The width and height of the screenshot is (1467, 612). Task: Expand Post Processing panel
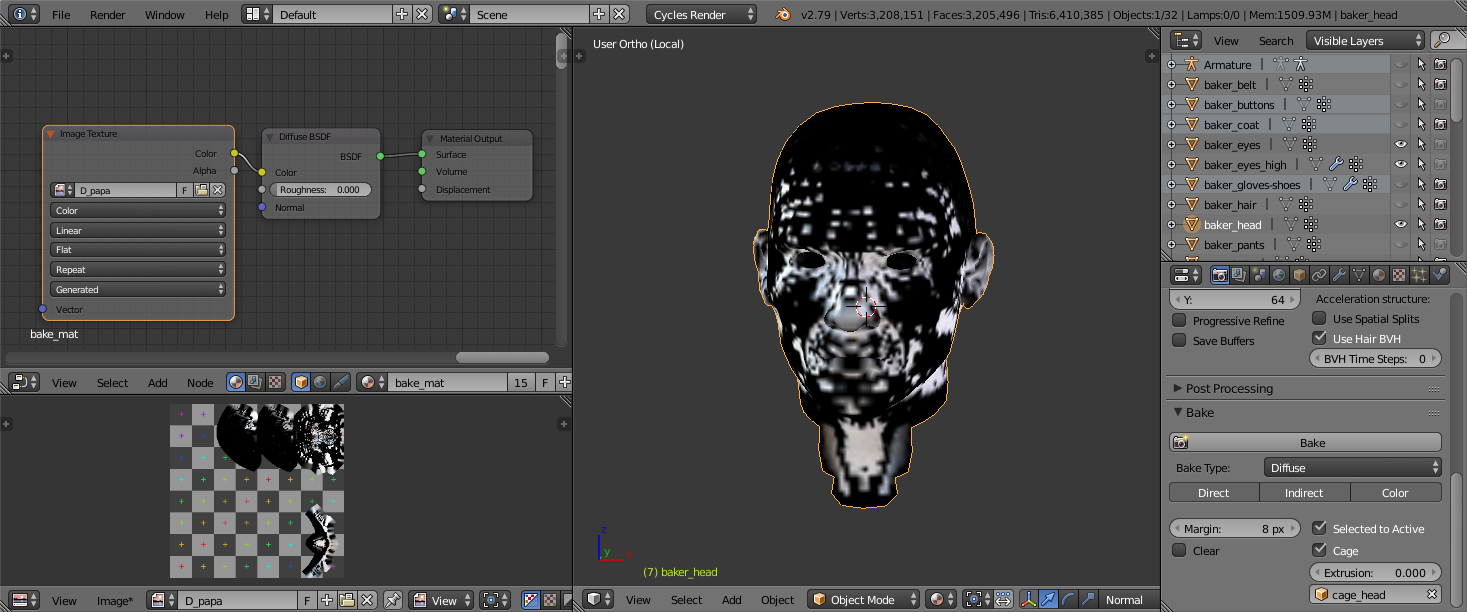[x=1177, y=388]
